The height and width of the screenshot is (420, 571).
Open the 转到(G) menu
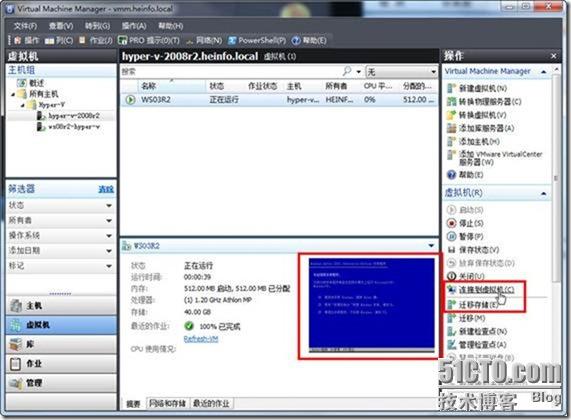point(97,26)
